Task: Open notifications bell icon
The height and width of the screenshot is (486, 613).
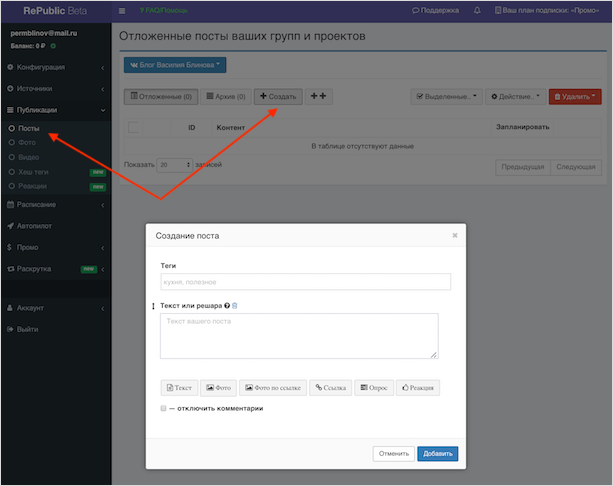Action: 477,10
